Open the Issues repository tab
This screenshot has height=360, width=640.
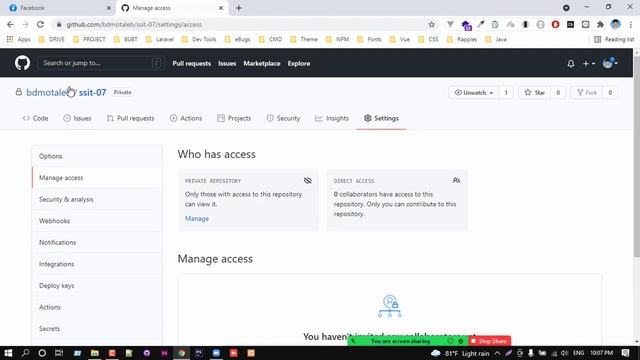(x=77, y=118)
